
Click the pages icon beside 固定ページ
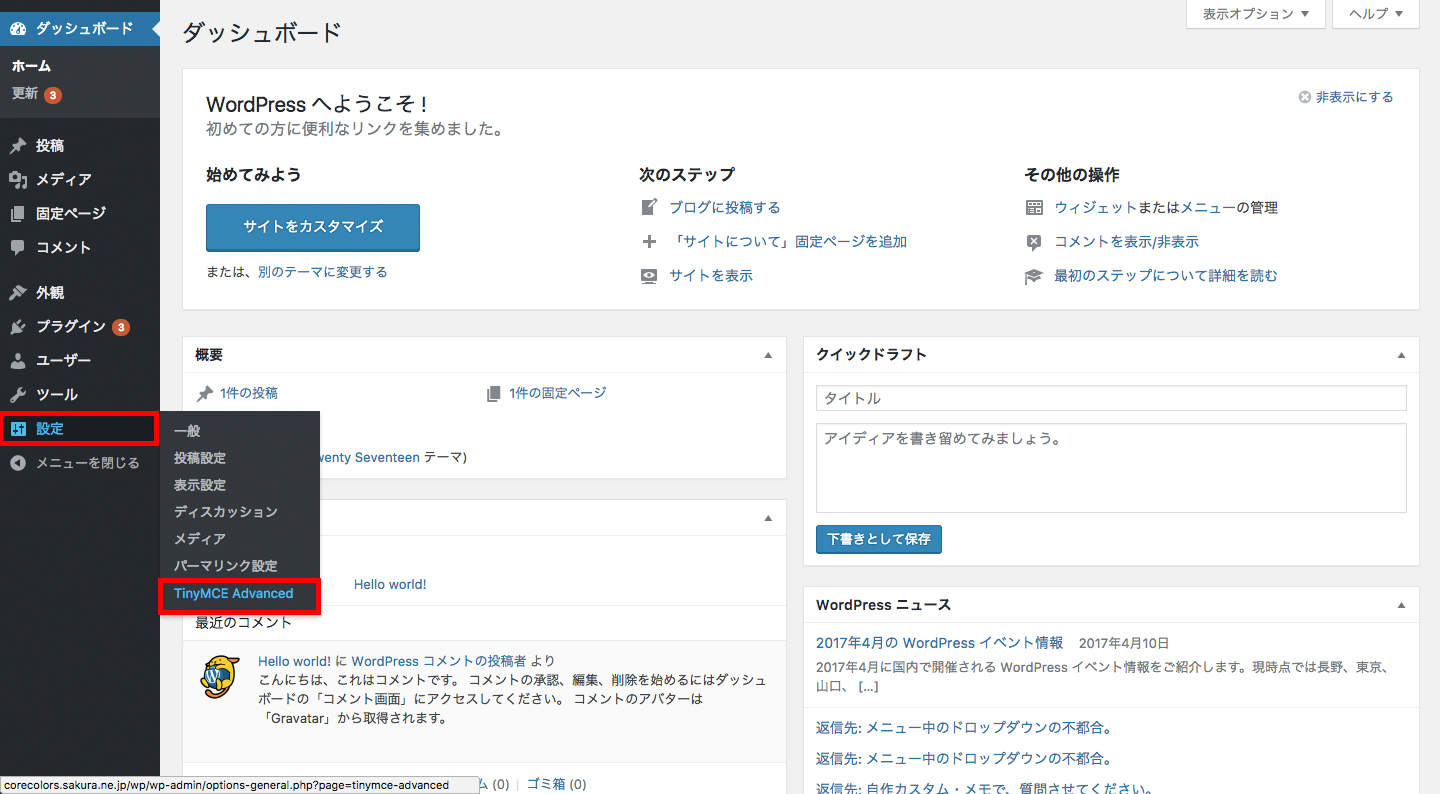pyautogui.click(x=18, y=213)
